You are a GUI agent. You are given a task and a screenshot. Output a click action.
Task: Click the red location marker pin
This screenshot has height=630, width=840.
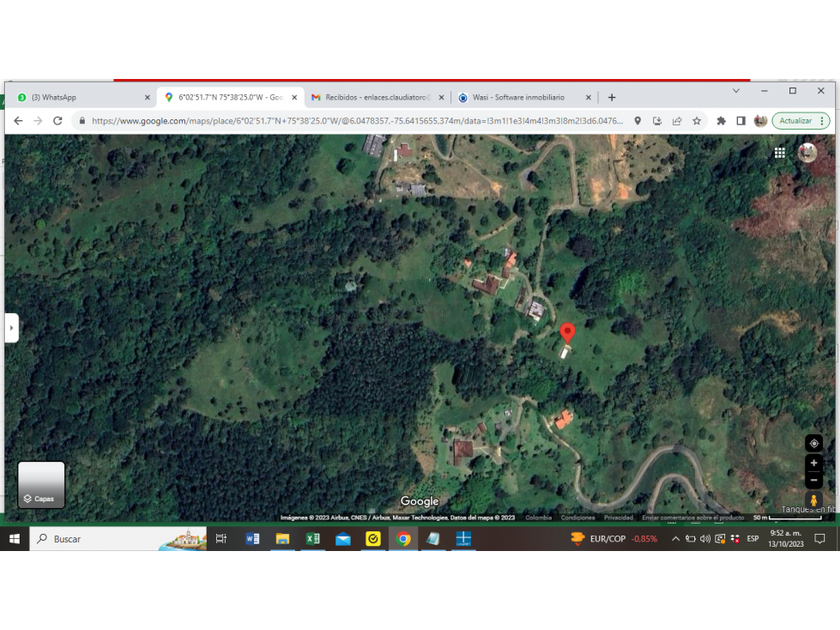pyautogui.click(x=567, y=333)
